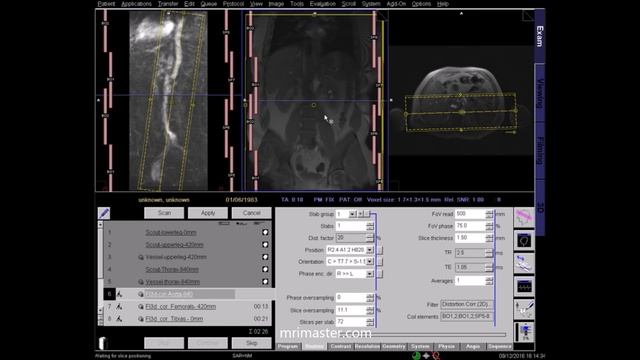Click the Apply button
The height and width of the screenshot is (360, 640).
pos(208,213)
